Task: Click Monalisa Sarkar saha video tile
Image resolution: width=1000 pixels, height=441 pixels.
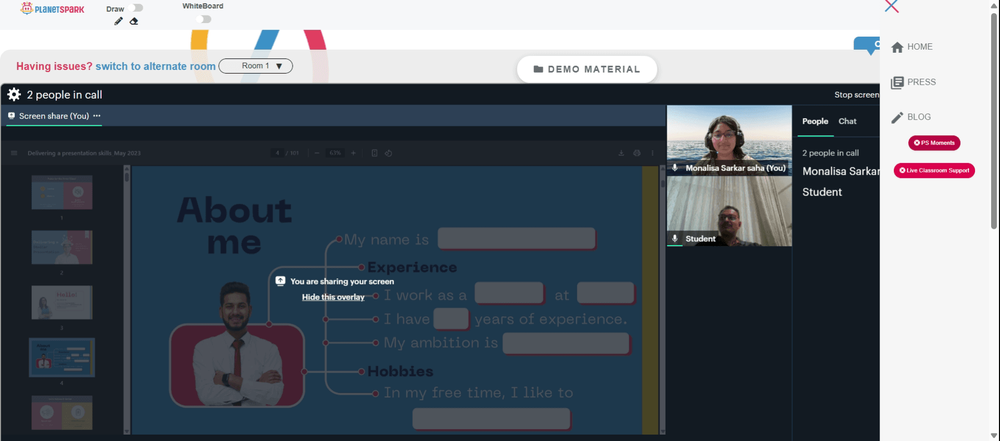Action: click(729, 140)
